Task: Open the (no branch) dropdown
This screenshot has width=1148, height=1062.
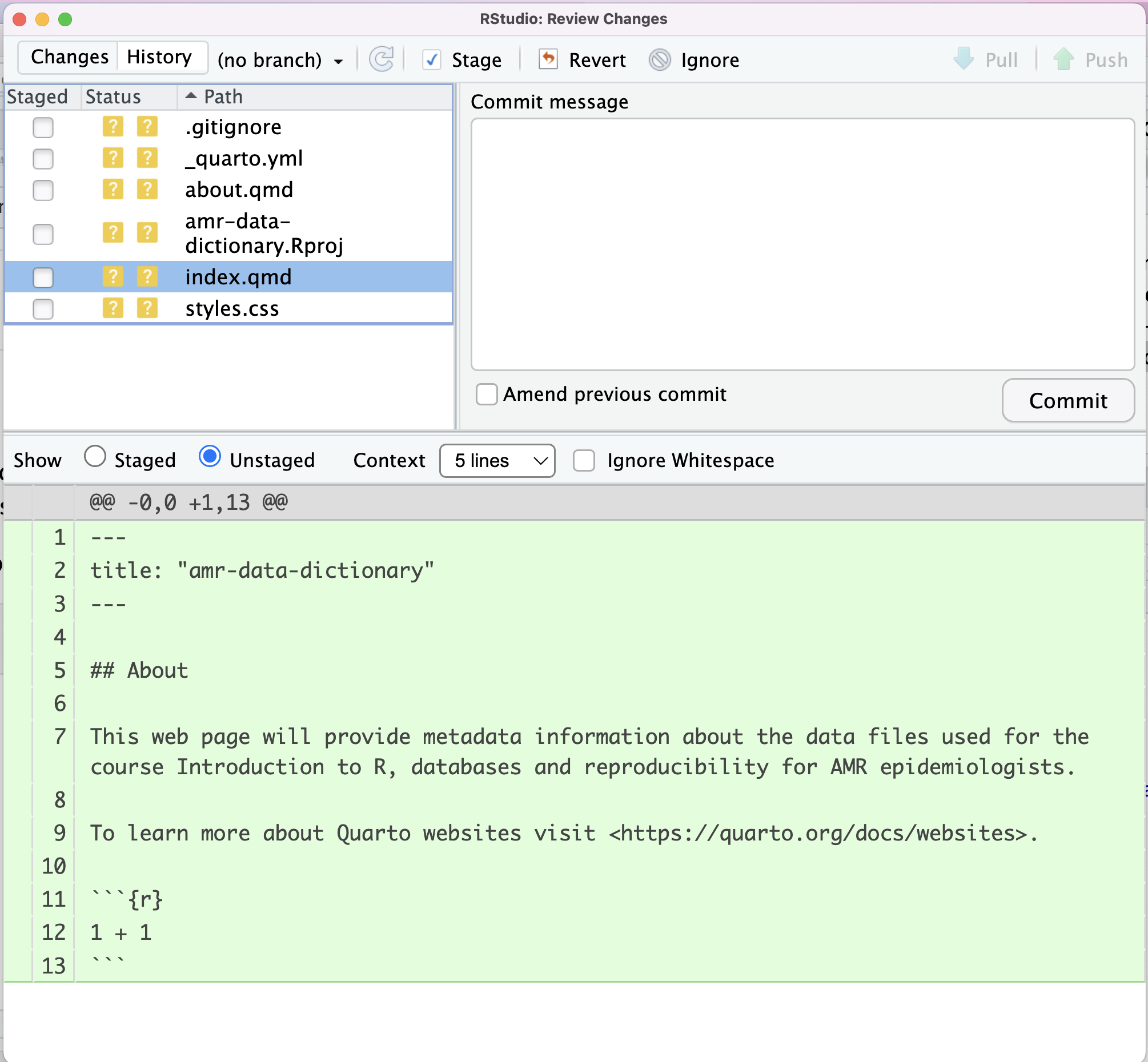Action: (x=280, y=60)
